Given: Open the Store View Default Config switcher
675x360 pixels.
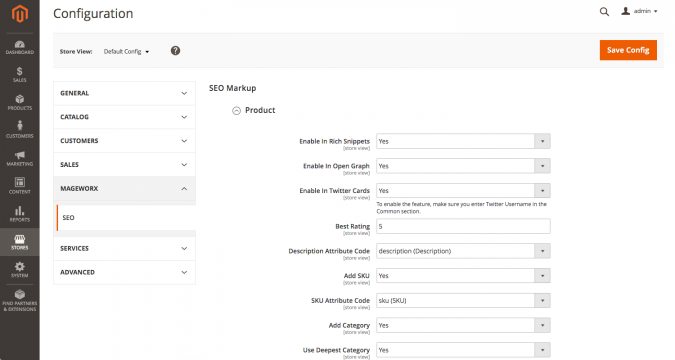Looking at the screenshot, I should [126, 52].
